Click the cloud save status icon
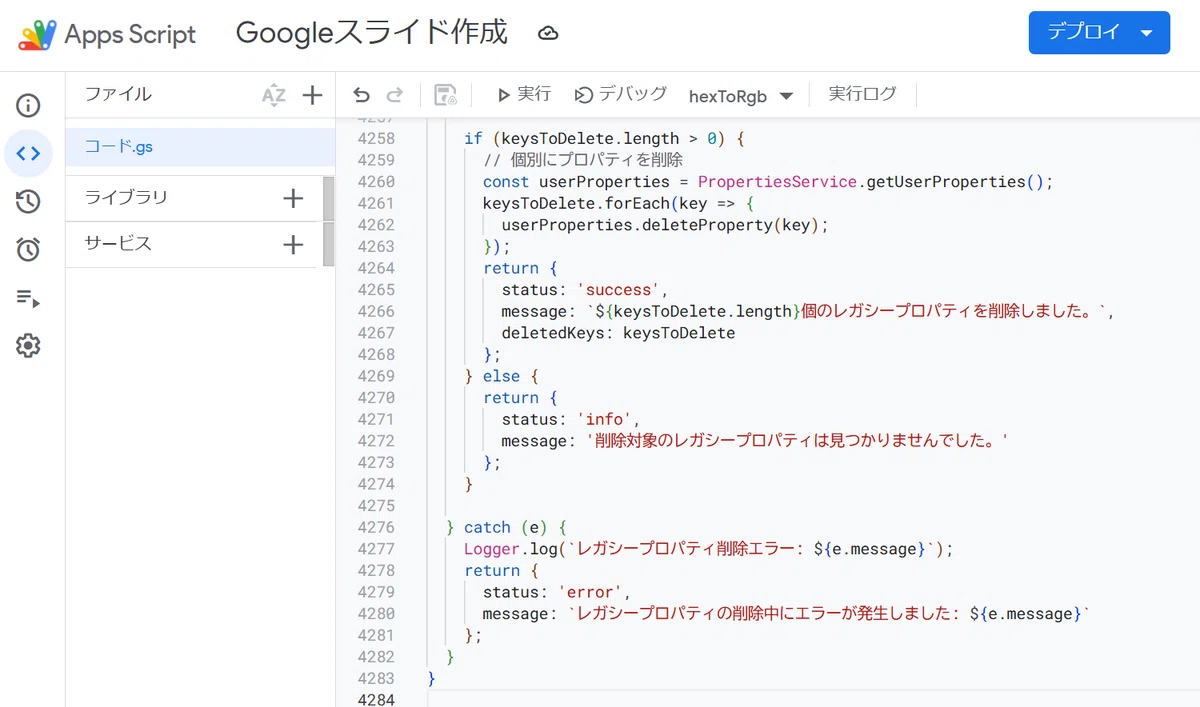 547,34
